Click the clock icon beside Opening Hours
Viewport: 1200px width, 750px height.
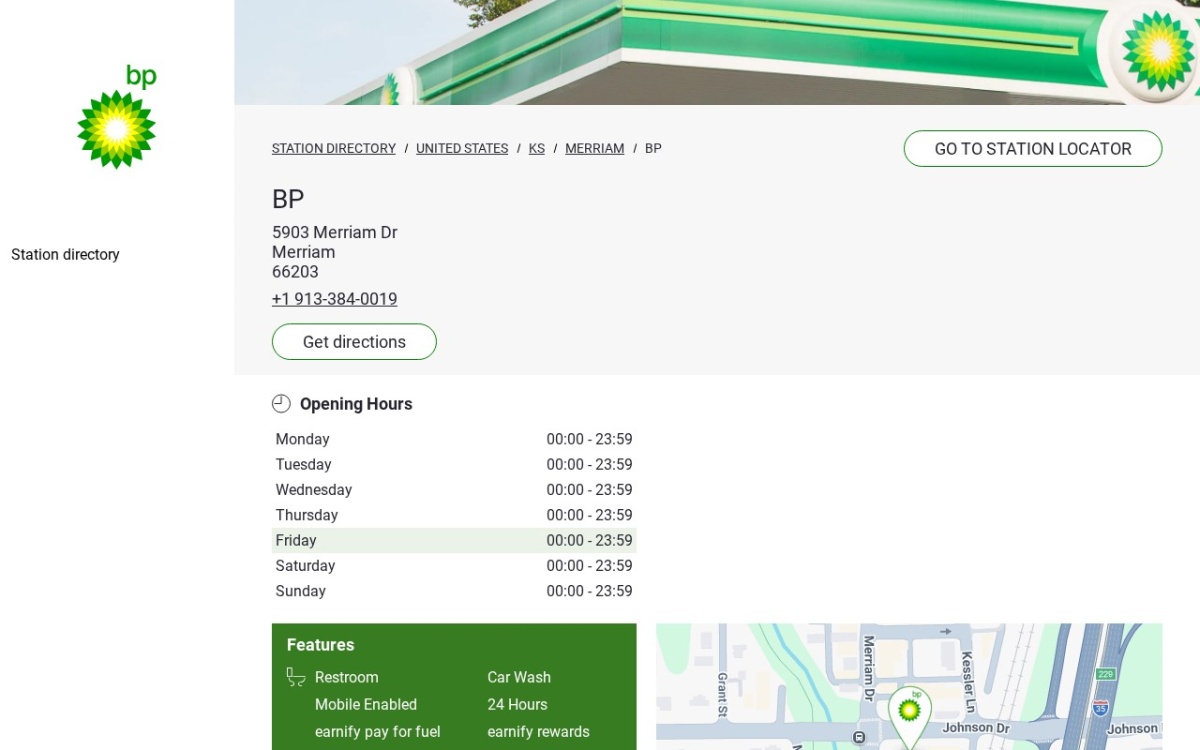point(281,404)
